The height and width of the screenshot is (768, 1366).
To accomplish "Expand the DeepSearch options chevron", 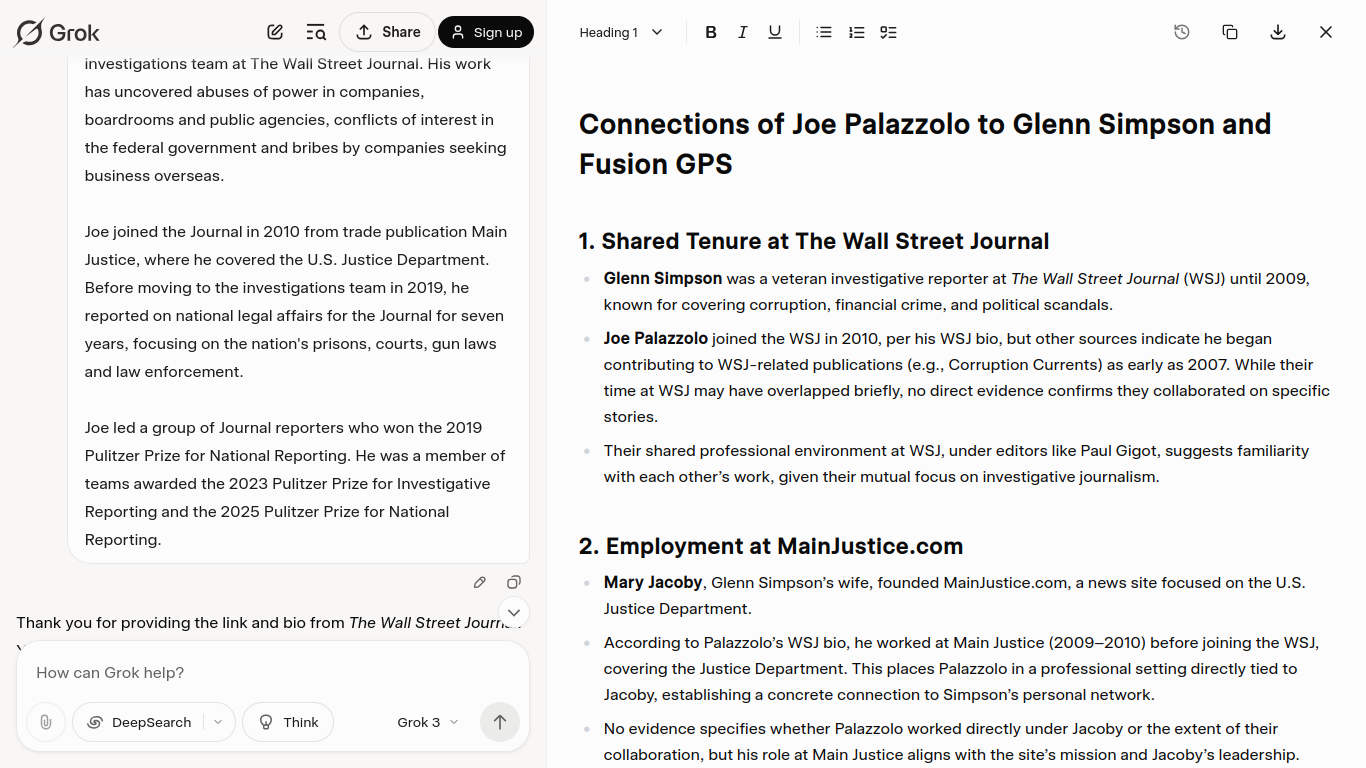I will tap(219, 722).
